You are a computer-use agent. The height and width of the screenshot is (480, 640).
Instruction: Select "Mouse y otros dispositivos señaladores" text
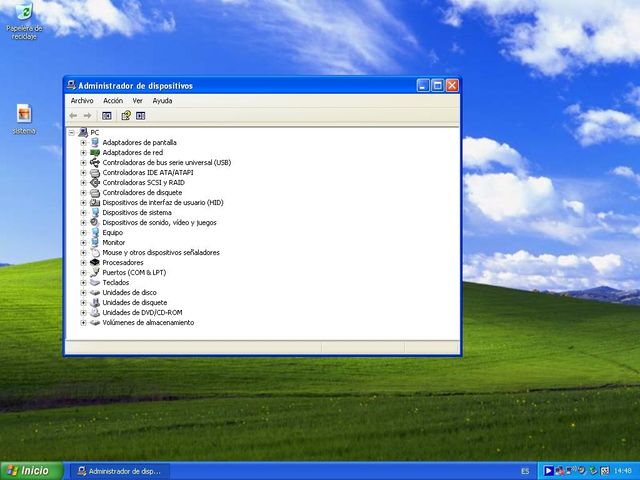pyautogui.click(x=161, y=253)
